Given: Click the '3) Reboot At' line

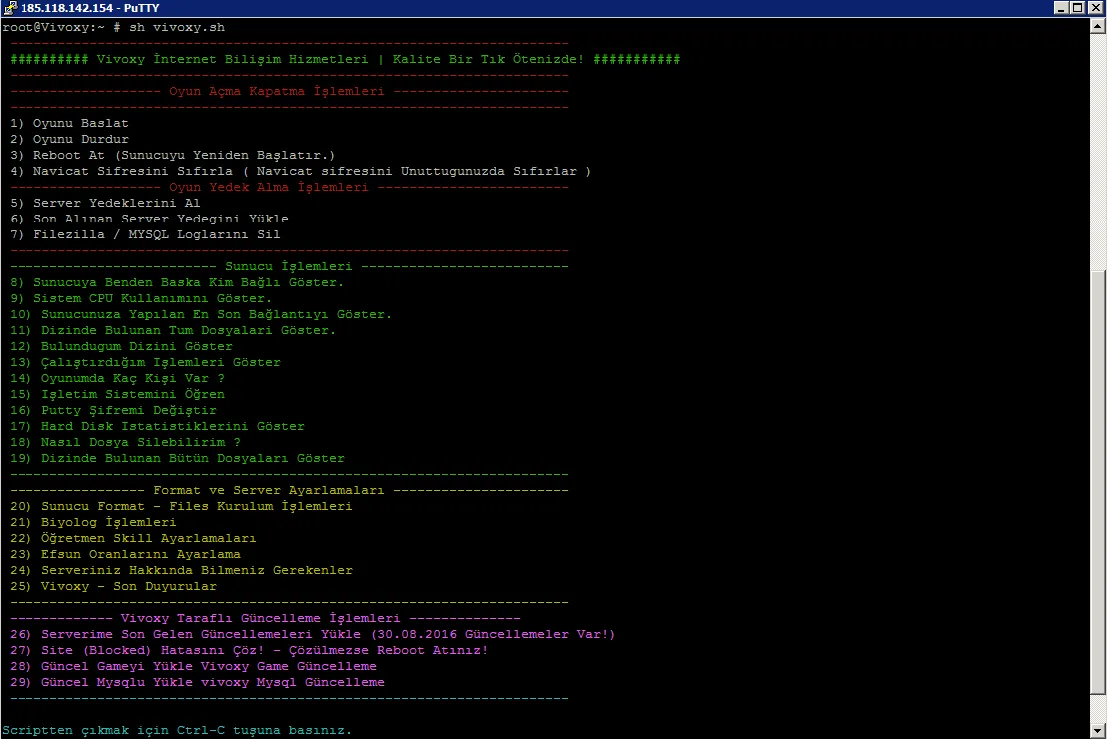Looking at the screenshot, I should tap(172, 155).
